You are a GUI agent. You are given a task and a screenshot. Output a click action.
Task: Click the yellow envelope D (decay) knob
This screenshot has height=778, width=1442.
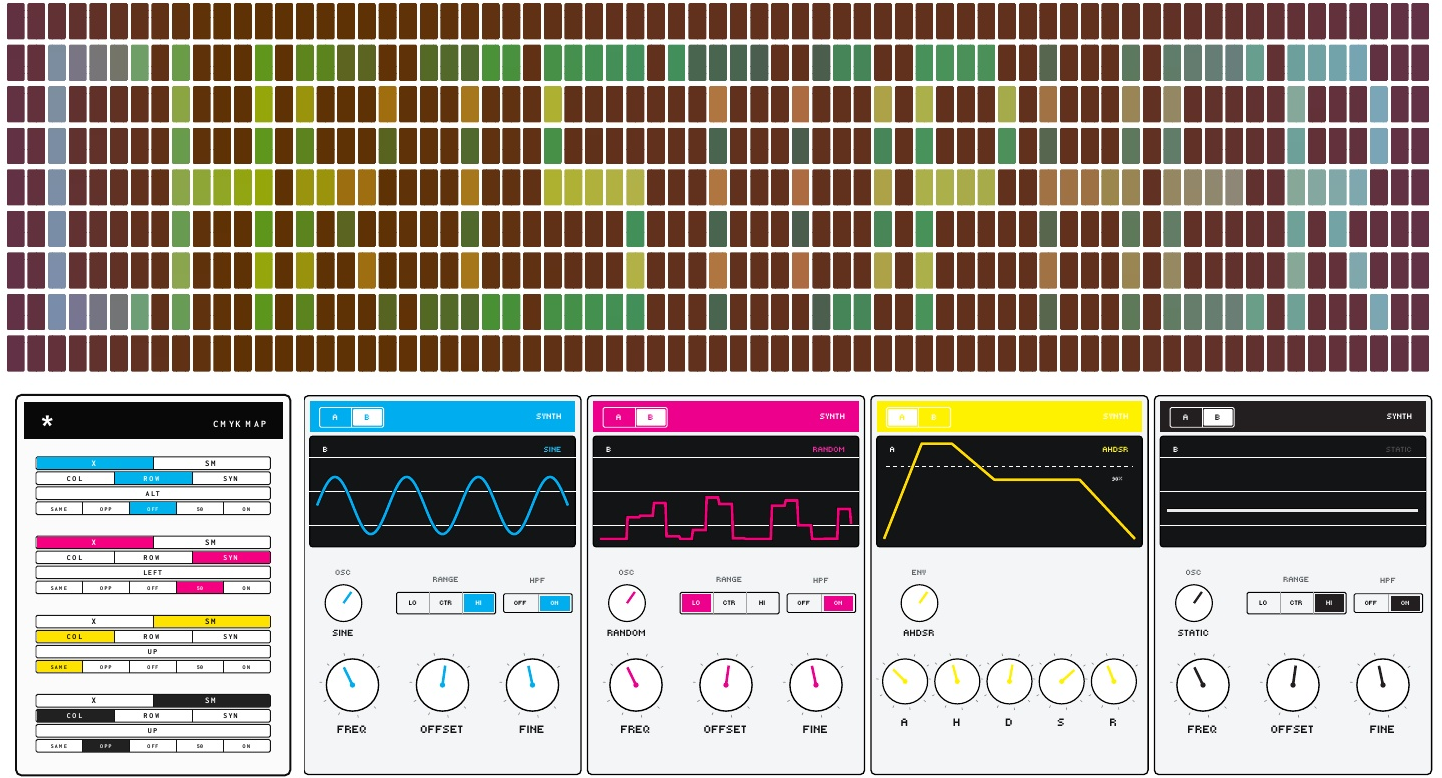1009,682
